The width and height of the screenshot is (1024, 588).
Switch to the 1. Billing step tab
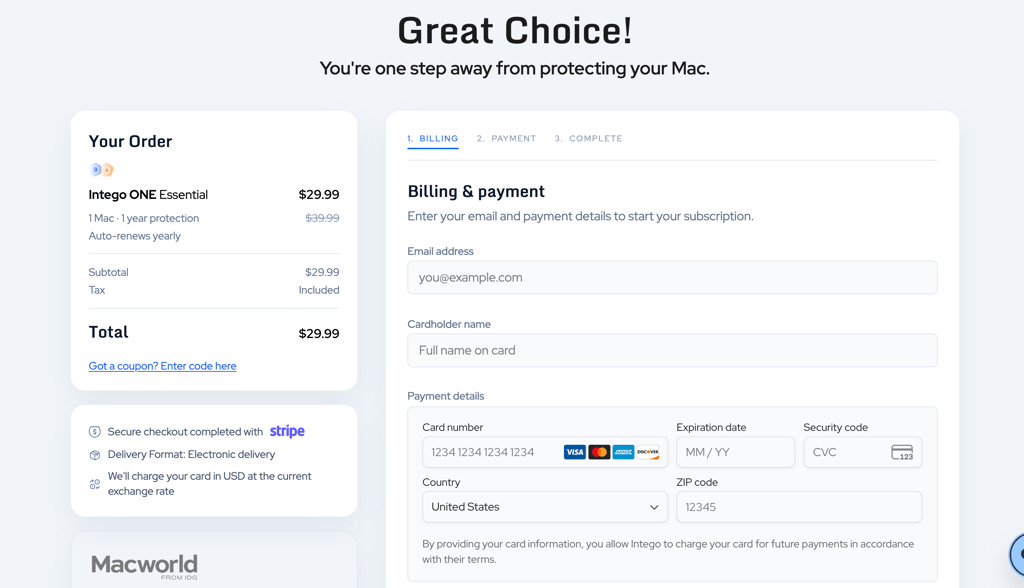432,139
